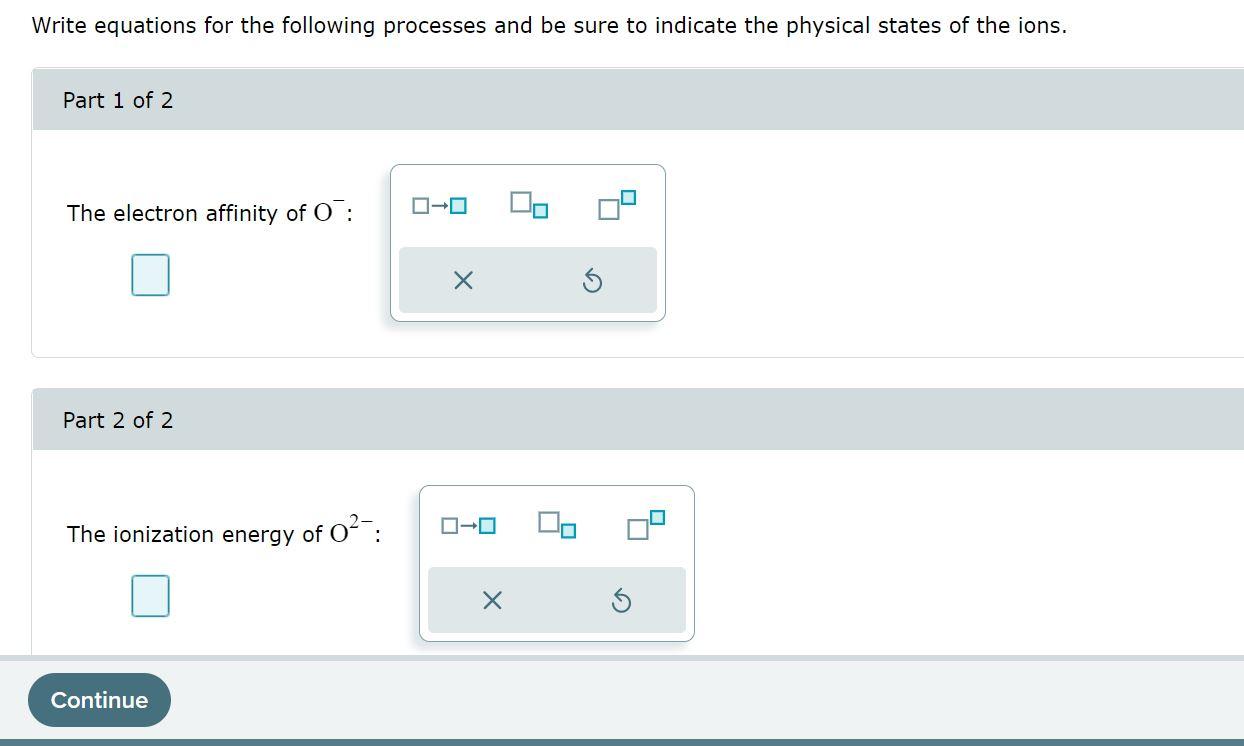1244x746 pixels.
Task: Click the ionization energy answer box
Action: coord(149,596)
